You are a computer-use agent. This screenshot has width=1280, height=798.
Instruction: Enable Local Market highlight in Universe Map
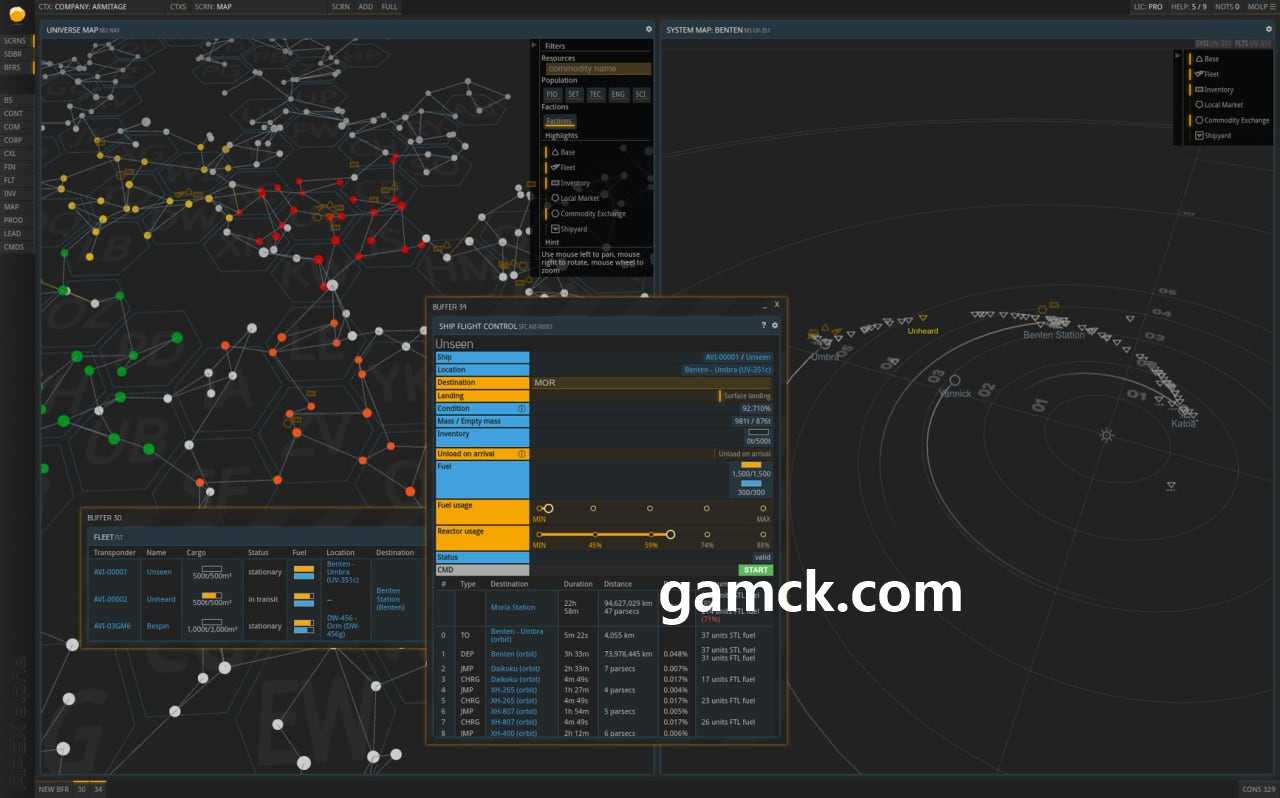point(579,198)
